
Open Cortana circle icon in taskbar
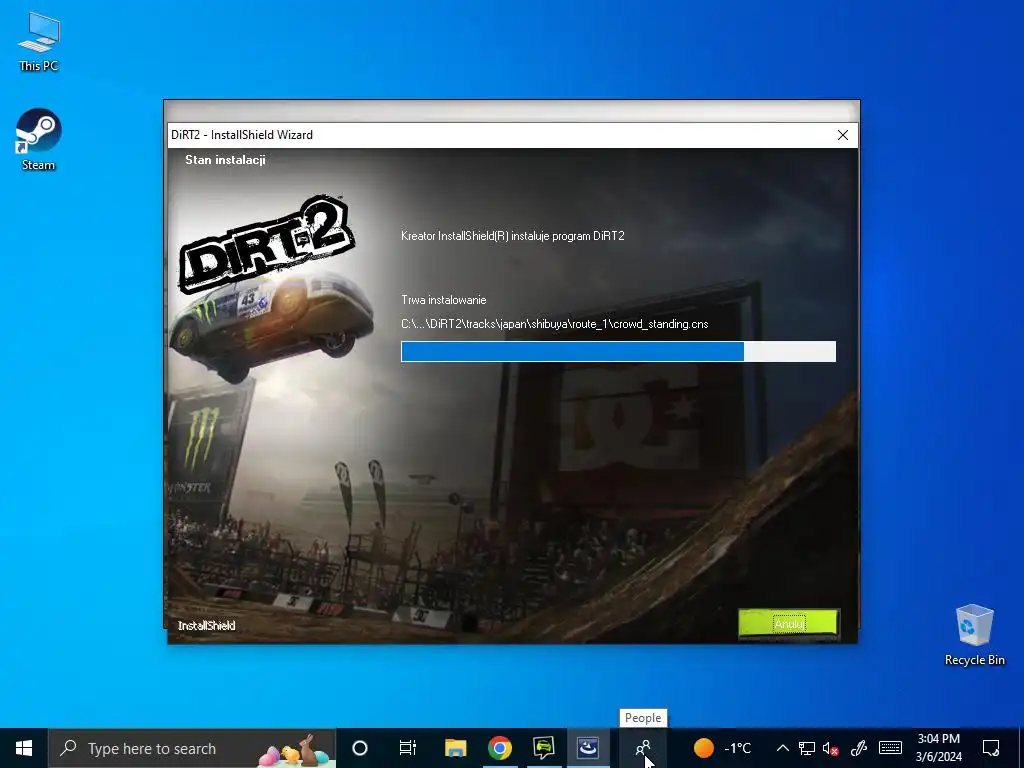[360, 748]
